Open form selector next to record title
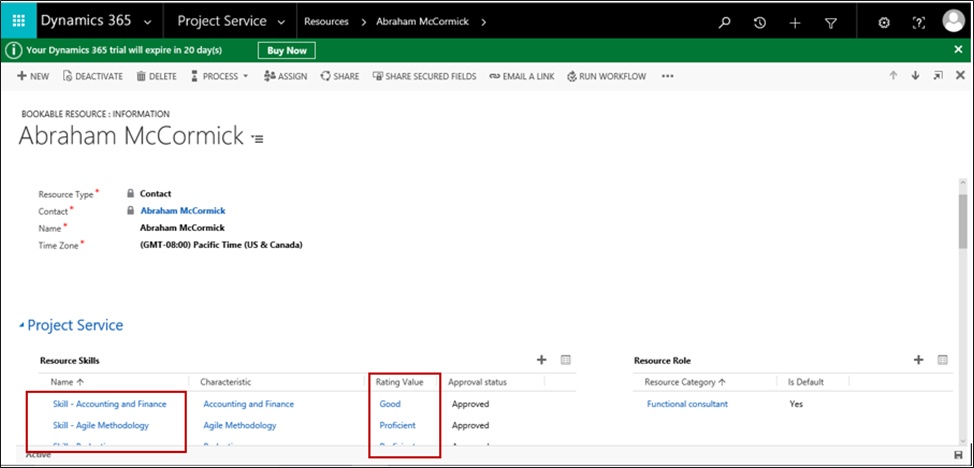 [x=257, y=139]
